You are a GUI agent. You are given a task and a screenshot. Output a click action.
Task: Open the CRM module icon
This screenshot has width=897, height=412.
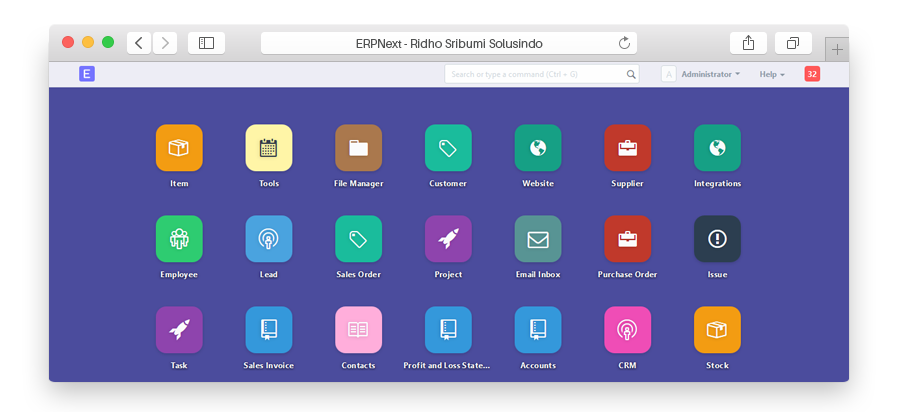tap(628, 330)
